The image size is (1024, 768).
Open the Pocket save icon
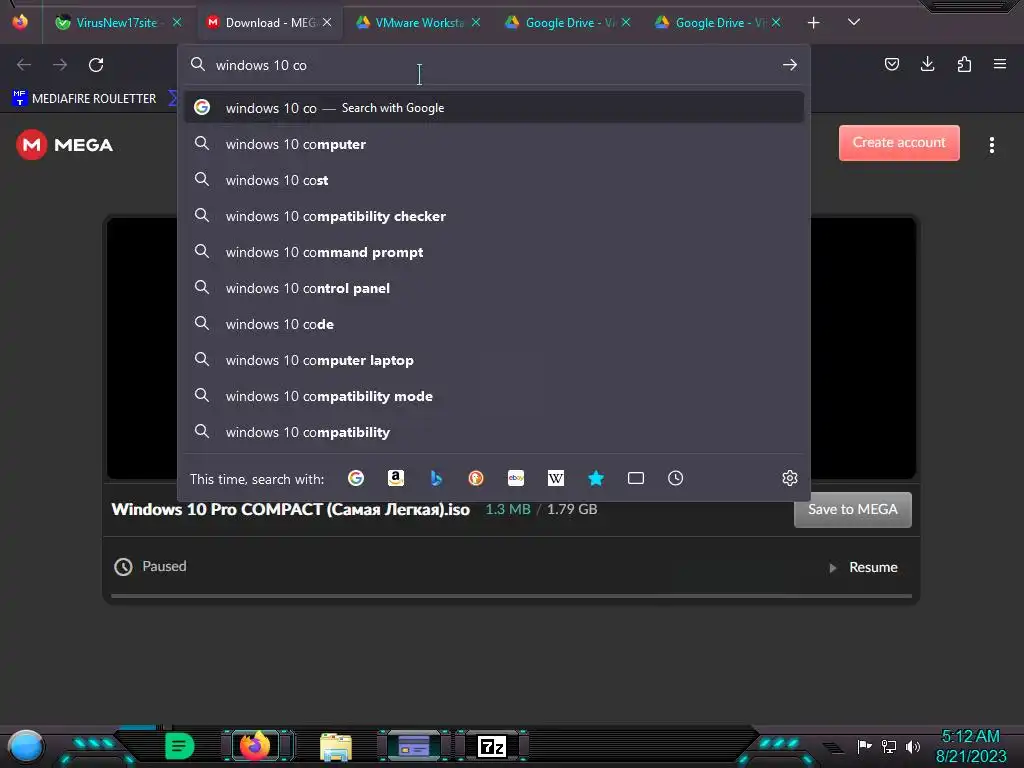click(x=892, y=64)
